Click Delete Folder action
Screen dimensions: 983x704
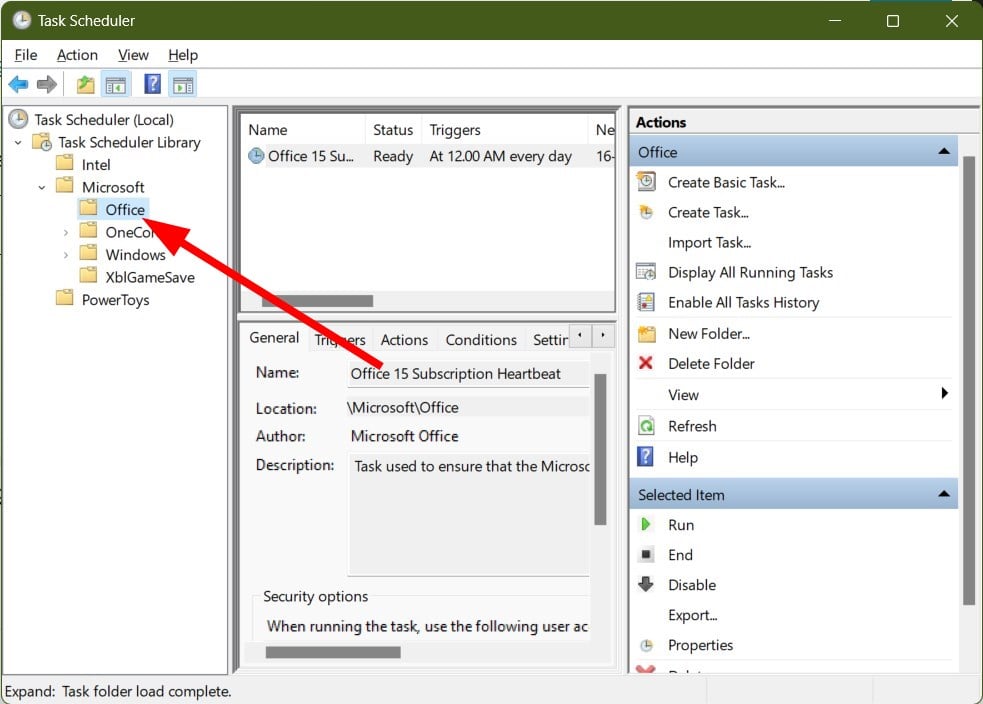point(711,364)
